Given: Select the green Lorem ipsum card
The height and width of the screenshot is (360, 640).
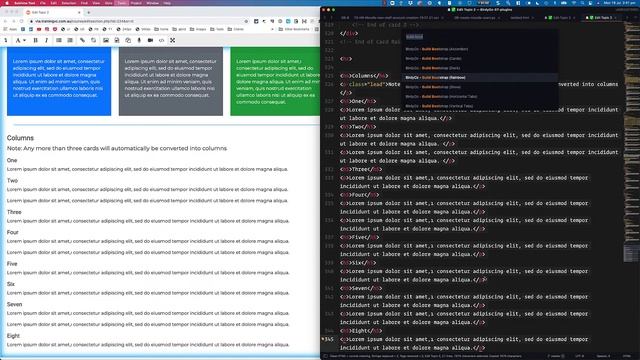Looking at the screenshot, I should coord(275,81).
